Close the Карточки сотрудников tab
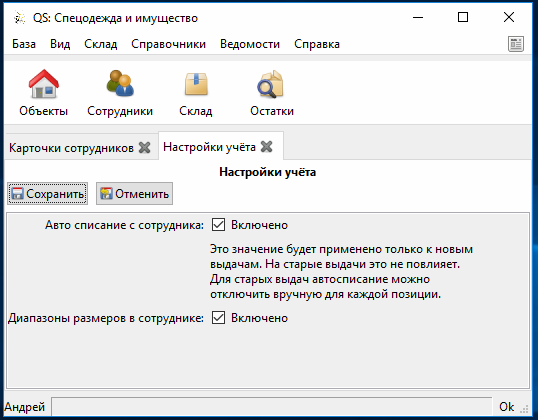538x420 pixels. pos(144,148)
